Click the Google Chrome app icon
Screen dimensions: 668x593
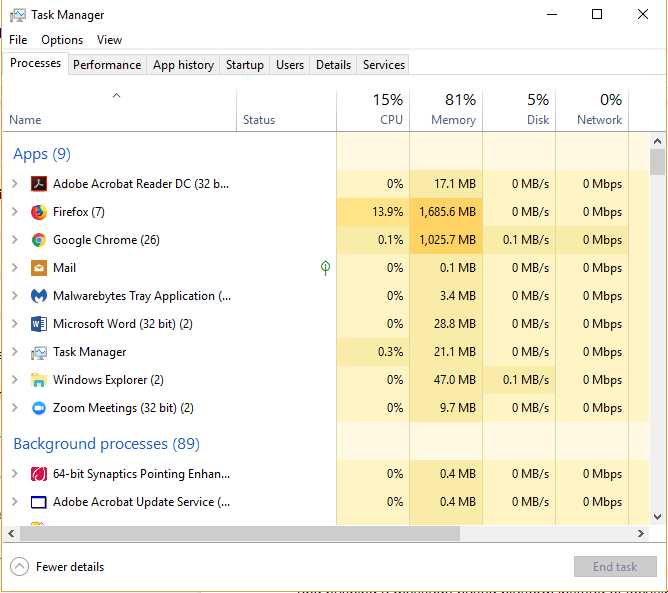(x=39, y=240)
